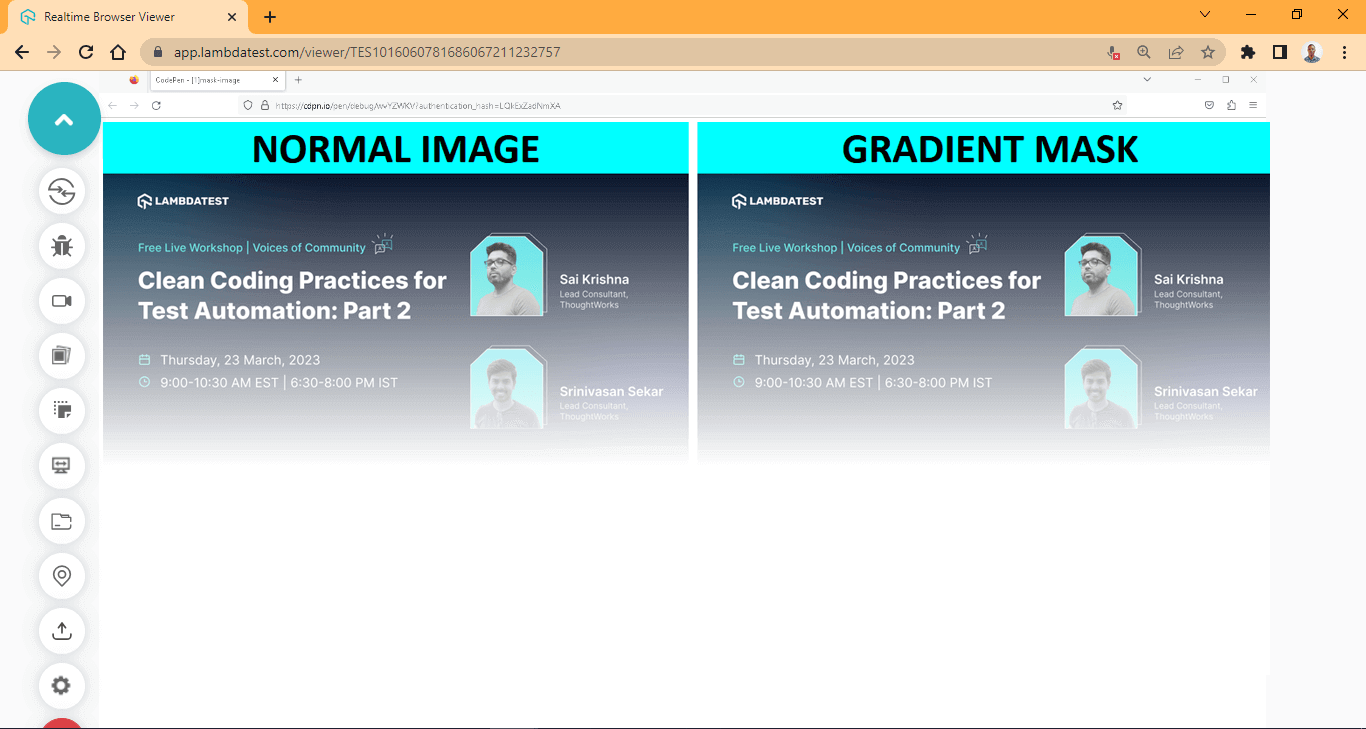Click 'Thursday, 23 March, 2023' in Normal Image banner
This screenshot has width=1366, height=729.
[x=240, y=360]
